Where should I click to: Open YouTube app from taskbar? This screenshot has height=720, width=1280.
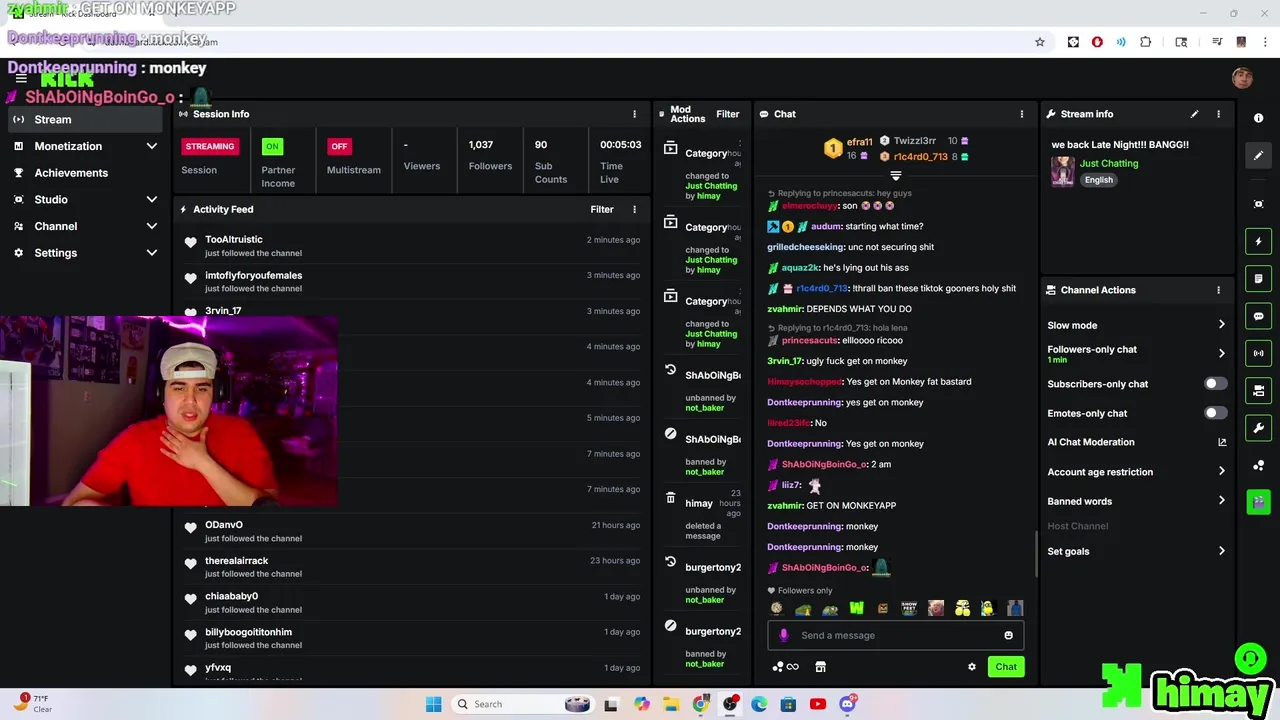click(817, 704)
